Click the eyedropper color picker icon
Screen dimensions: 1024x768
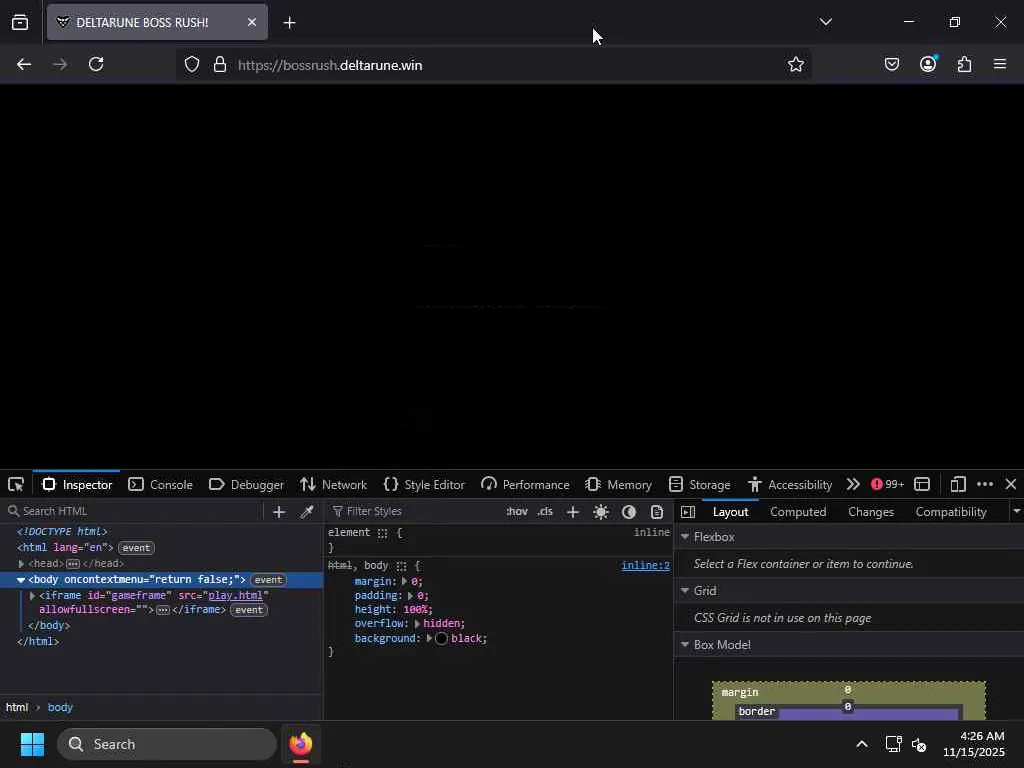pyautogui.click(x=307, y=511)
